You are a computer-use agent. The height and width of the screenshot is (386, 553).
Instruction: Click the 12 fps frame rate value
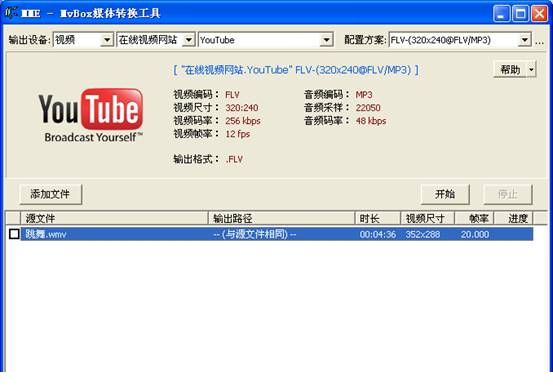(x=238, y=134)
